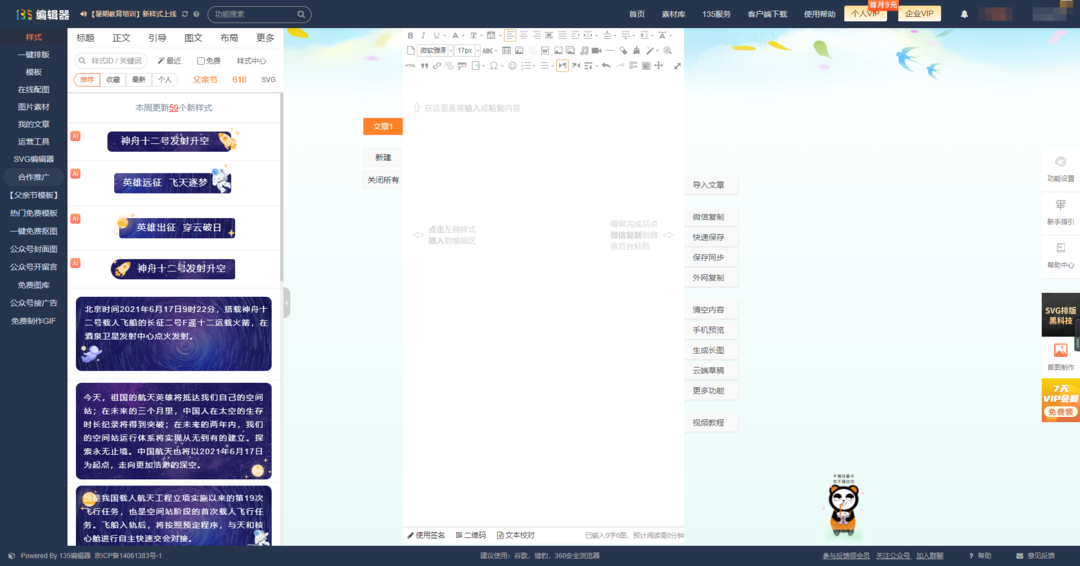Insert an emoji with the smiley icon
The width and height of the screenshot is (1080, 566).
tap(512, 66)
